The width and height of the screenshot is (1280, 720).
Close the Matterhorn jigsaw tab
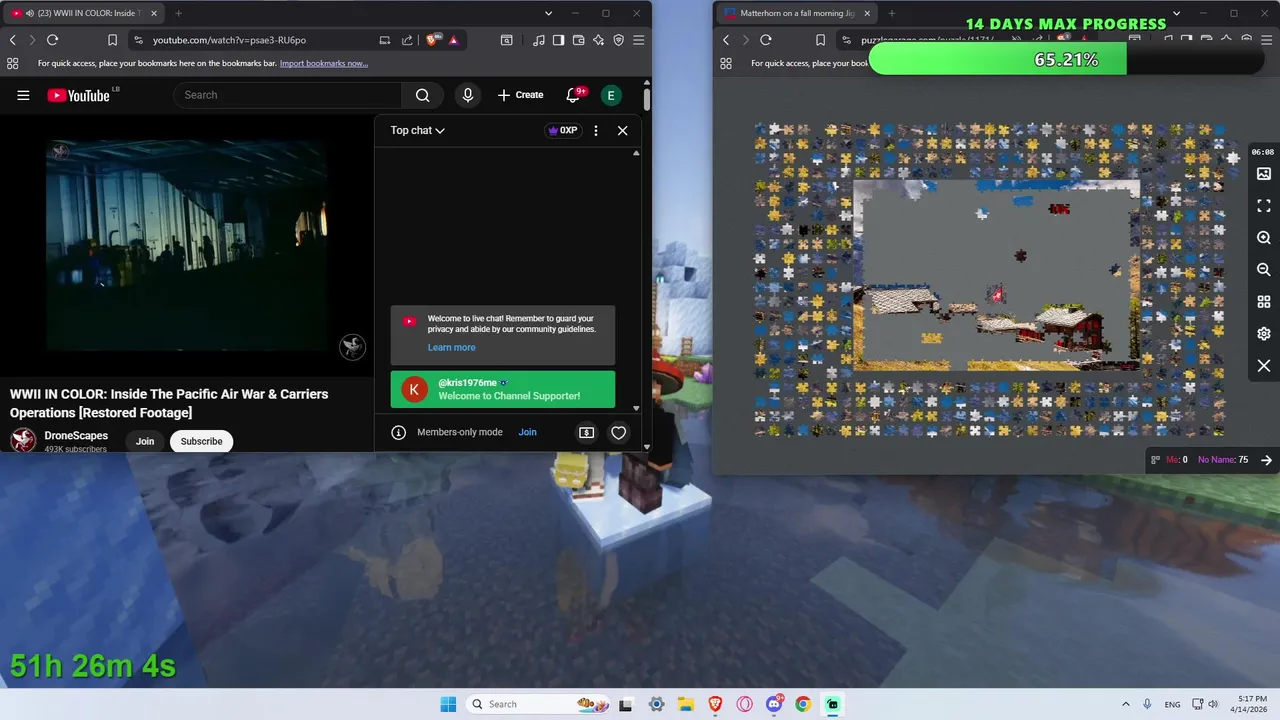867,13
